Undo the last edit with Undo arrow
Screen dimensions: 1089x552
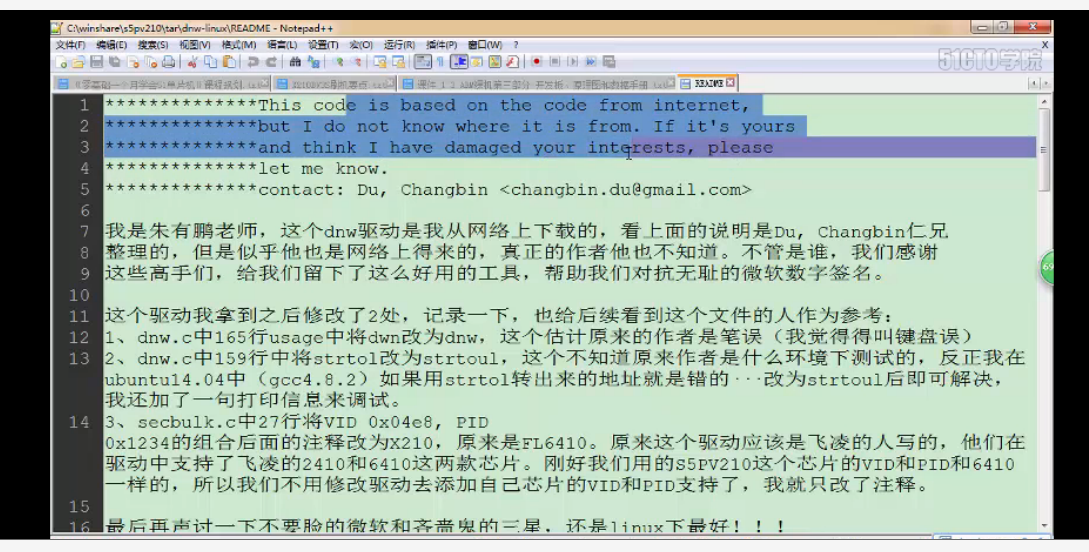pos(253,62)
